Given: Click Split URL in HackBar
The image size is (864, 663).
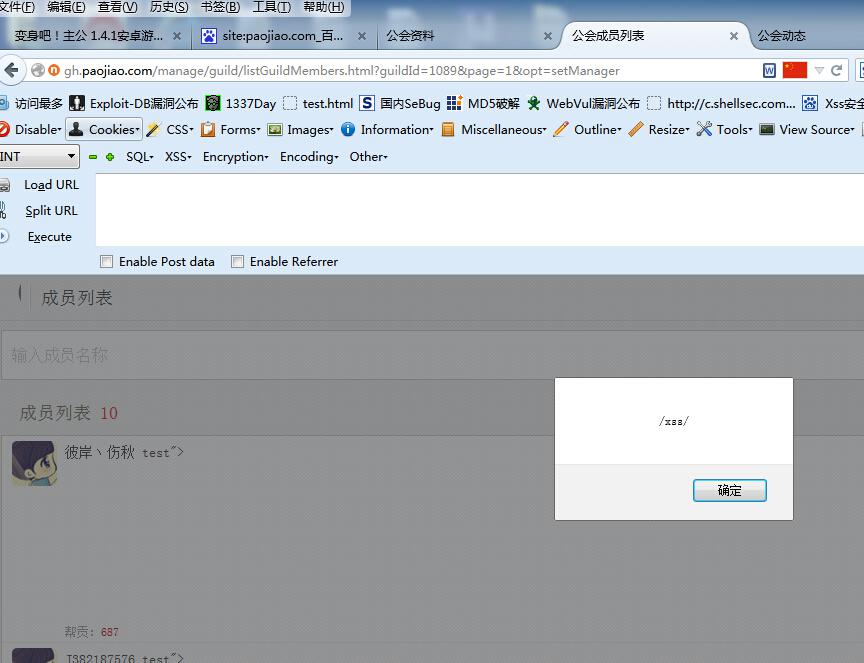Looking at the screenshot, I should click(51, 211).
